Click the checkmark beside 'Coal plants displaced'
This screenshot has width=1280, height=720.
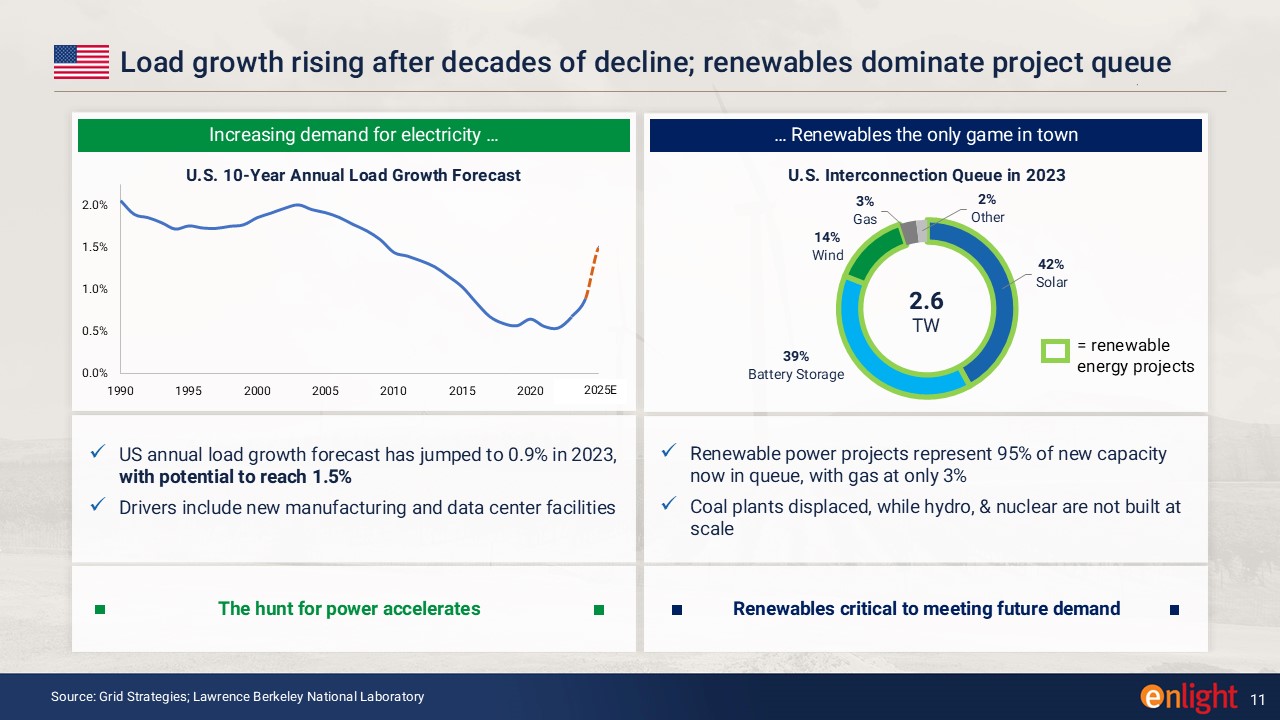coord(669,506)
